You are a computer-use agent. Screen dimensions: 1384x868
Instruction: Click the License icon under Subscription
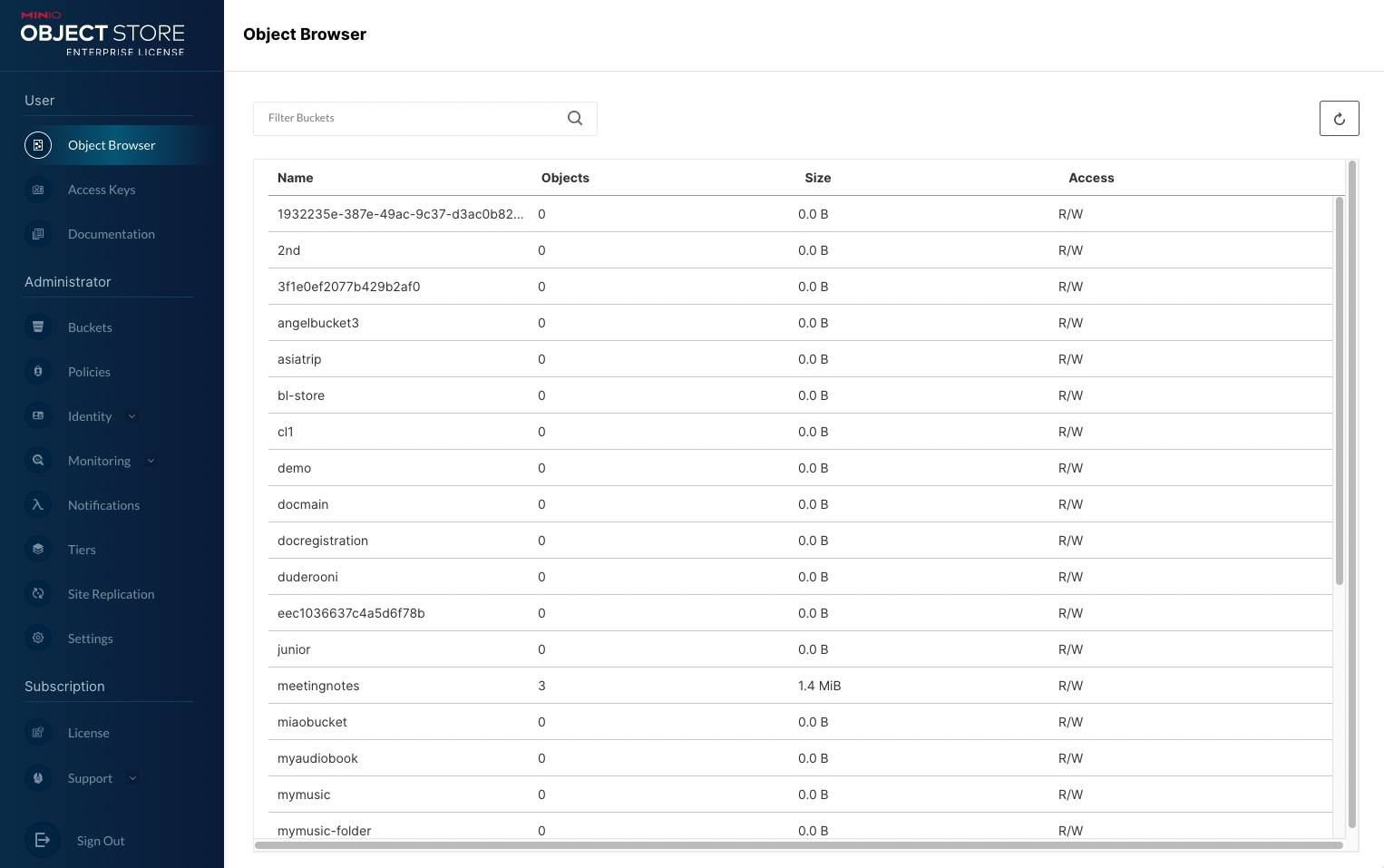(37, 732)
